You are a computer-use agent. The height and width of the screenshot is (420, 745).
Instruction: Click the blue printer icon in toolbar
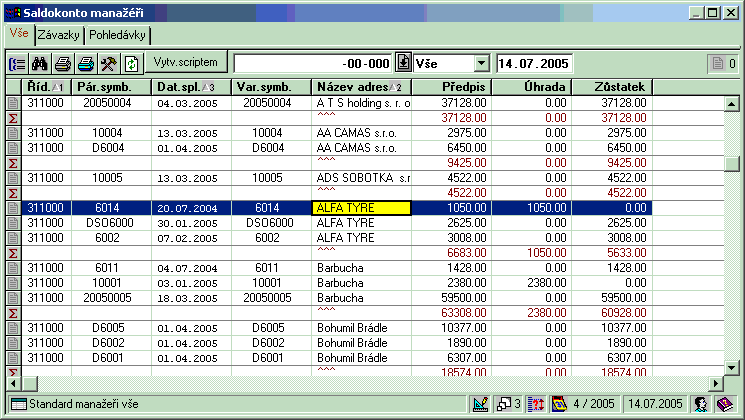[x=86, y=63]
